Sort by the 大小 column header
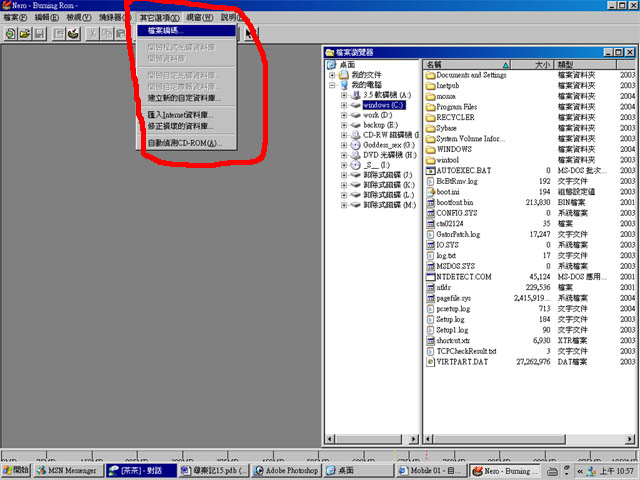Image resolution: width=640 pixels, height=480 pixels. click(533, 64)
